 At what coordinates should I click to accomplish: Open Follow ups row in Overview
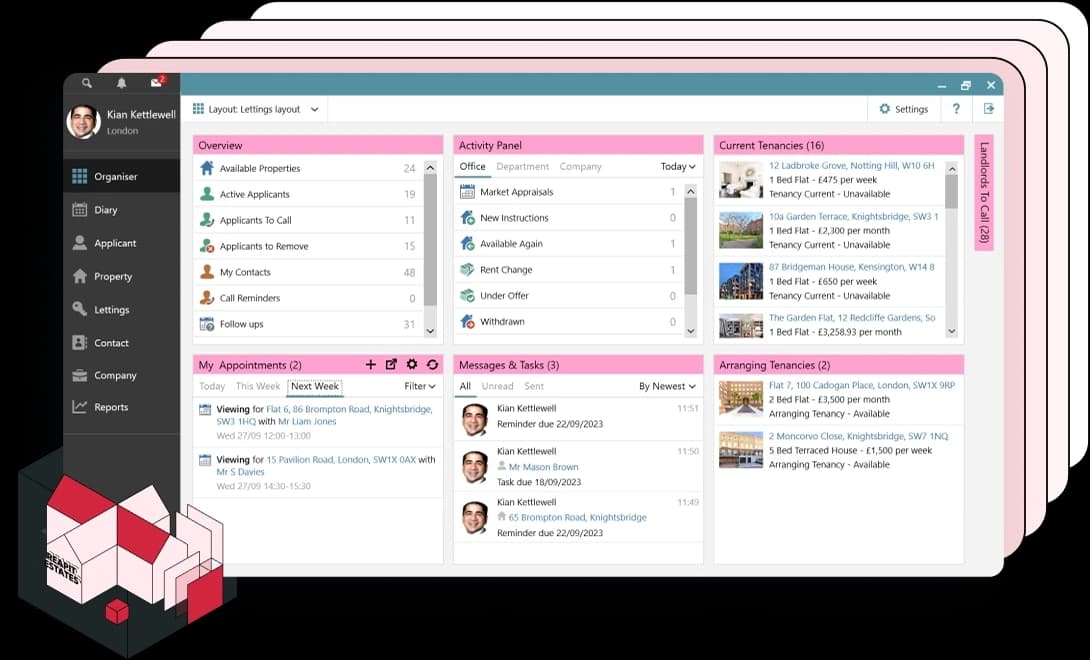pyautogui.click(x=308, y=324)
